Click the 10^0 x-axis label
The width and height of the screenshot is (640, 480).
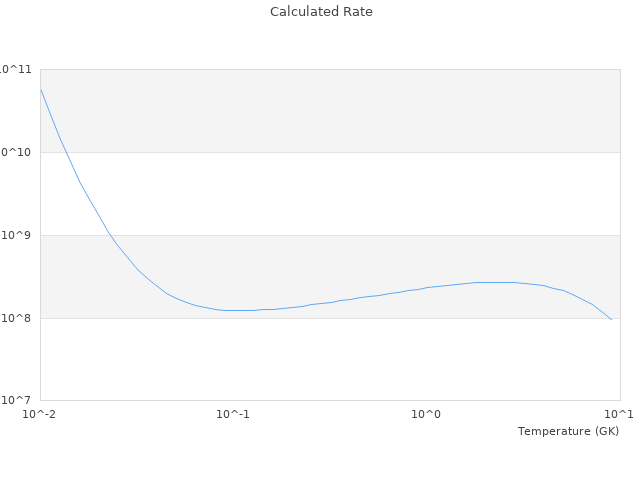coord(427,414)
